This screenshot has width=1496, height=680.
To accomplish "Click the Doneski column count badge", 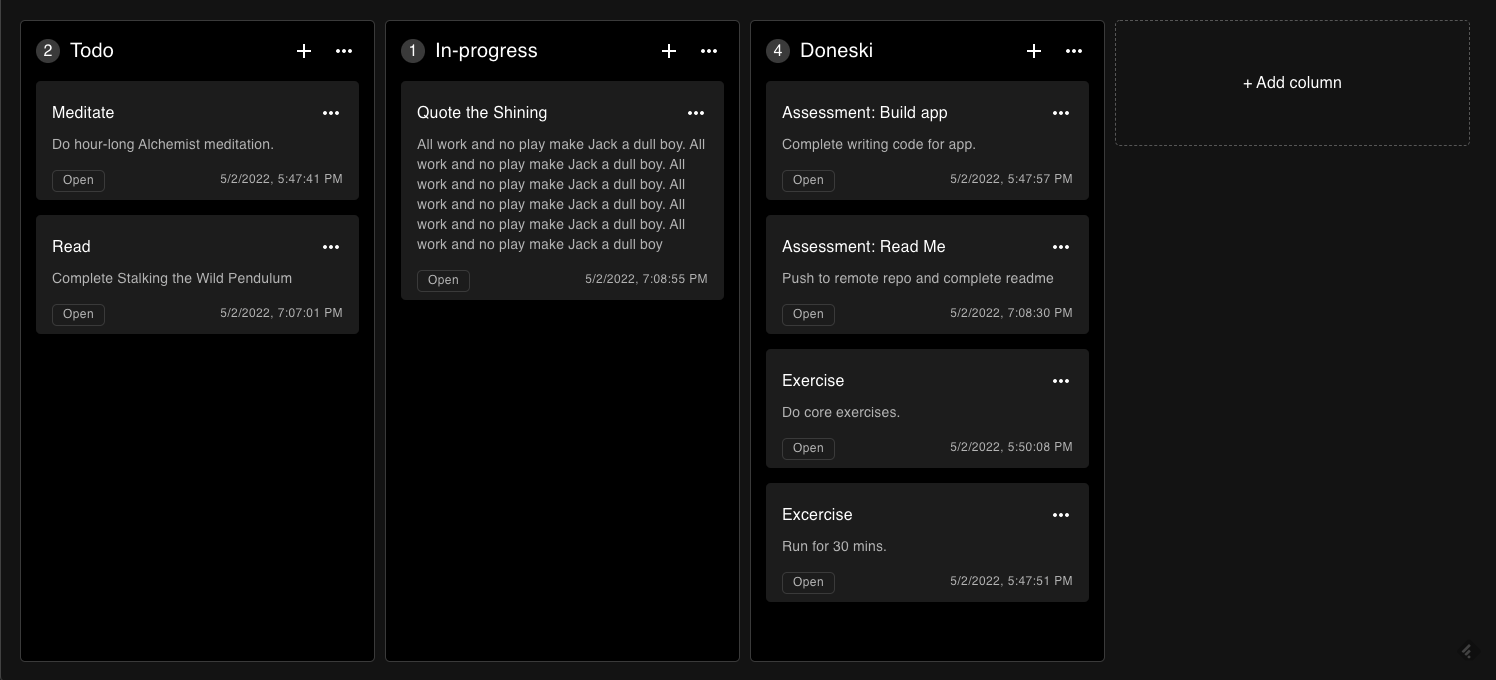I will 778,51.
